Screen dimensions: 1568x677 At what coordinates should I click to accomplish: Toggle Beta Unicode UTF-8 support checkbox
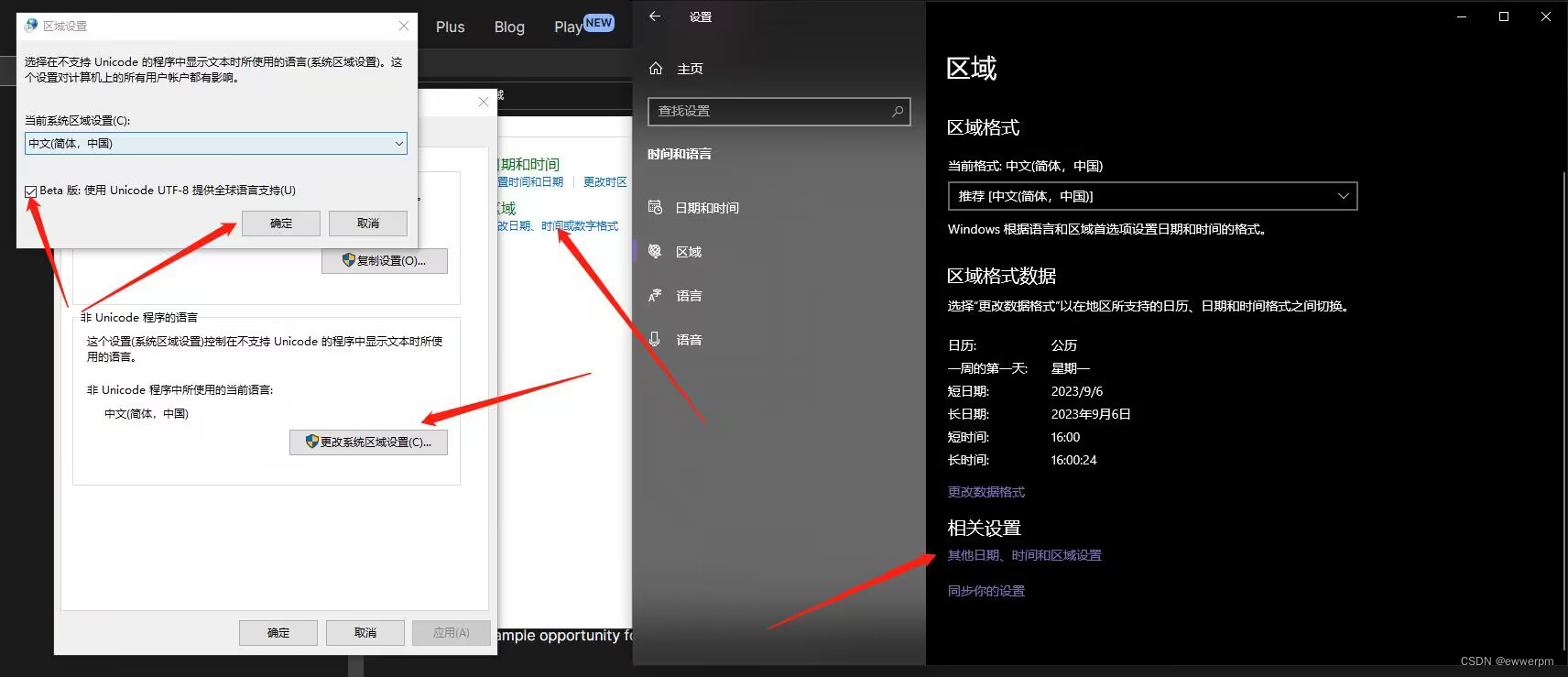coord(31,191)
